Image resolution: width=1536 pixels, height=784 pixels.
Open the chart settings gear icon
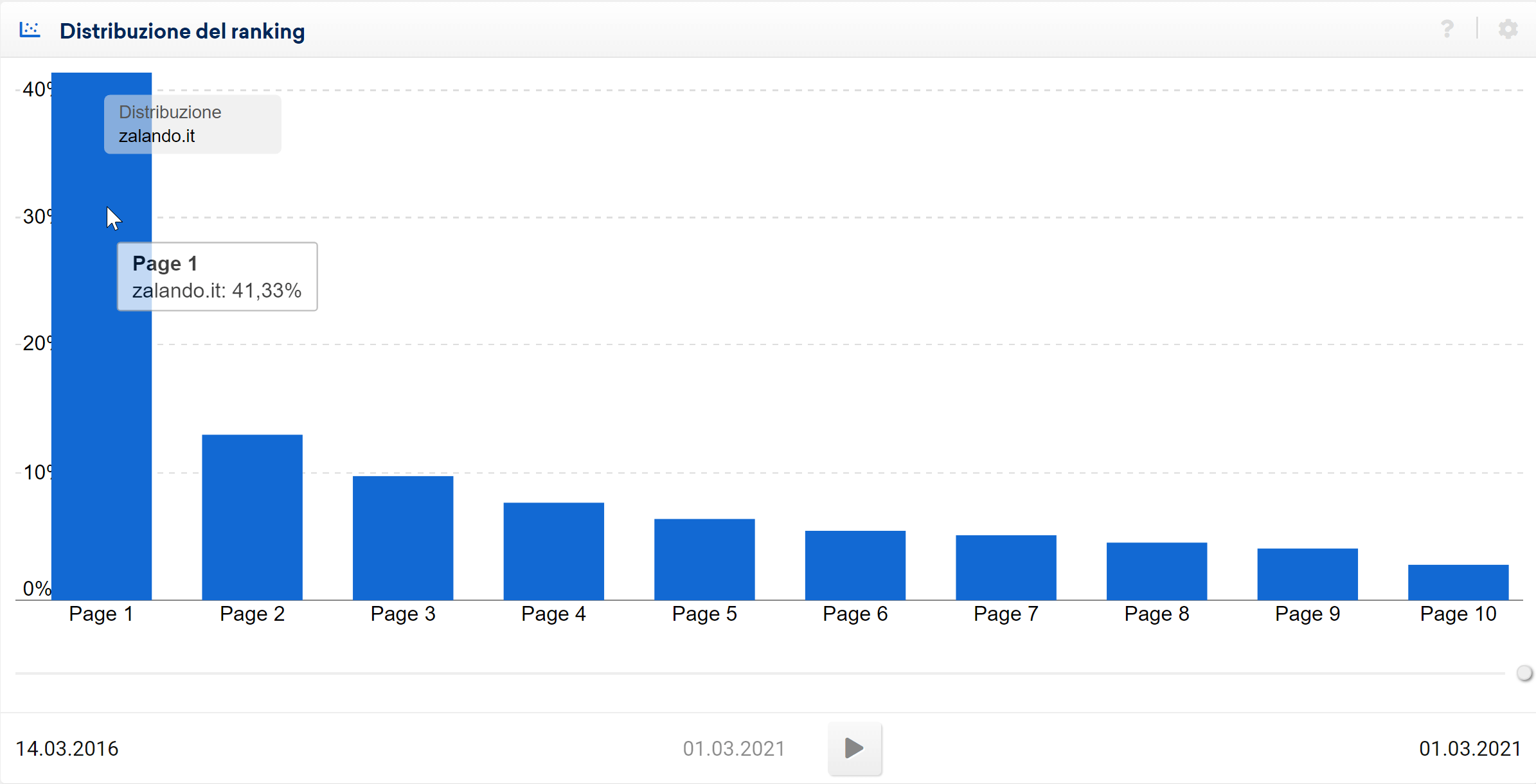tap(1508, 29)
